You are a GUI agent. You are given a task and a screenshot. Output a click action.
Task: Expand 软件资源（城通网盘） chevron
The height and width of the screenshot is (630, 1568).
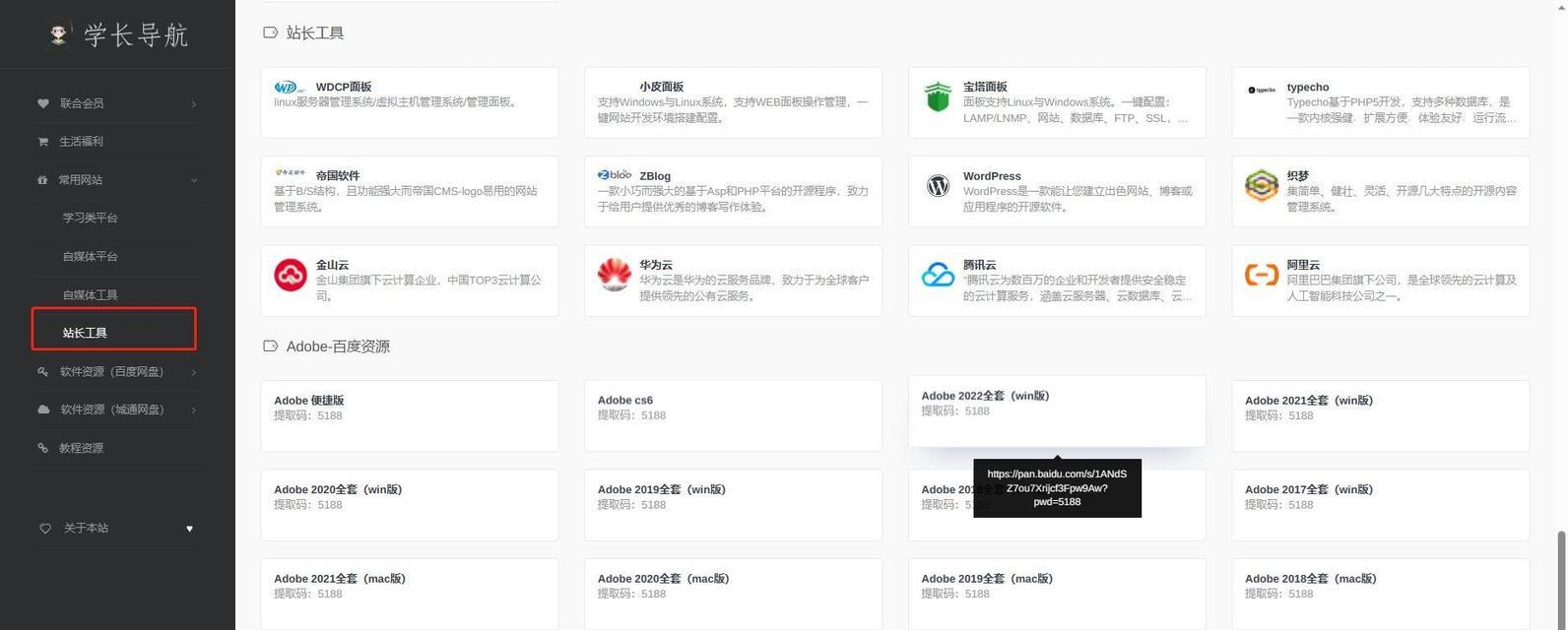point(193,409)
